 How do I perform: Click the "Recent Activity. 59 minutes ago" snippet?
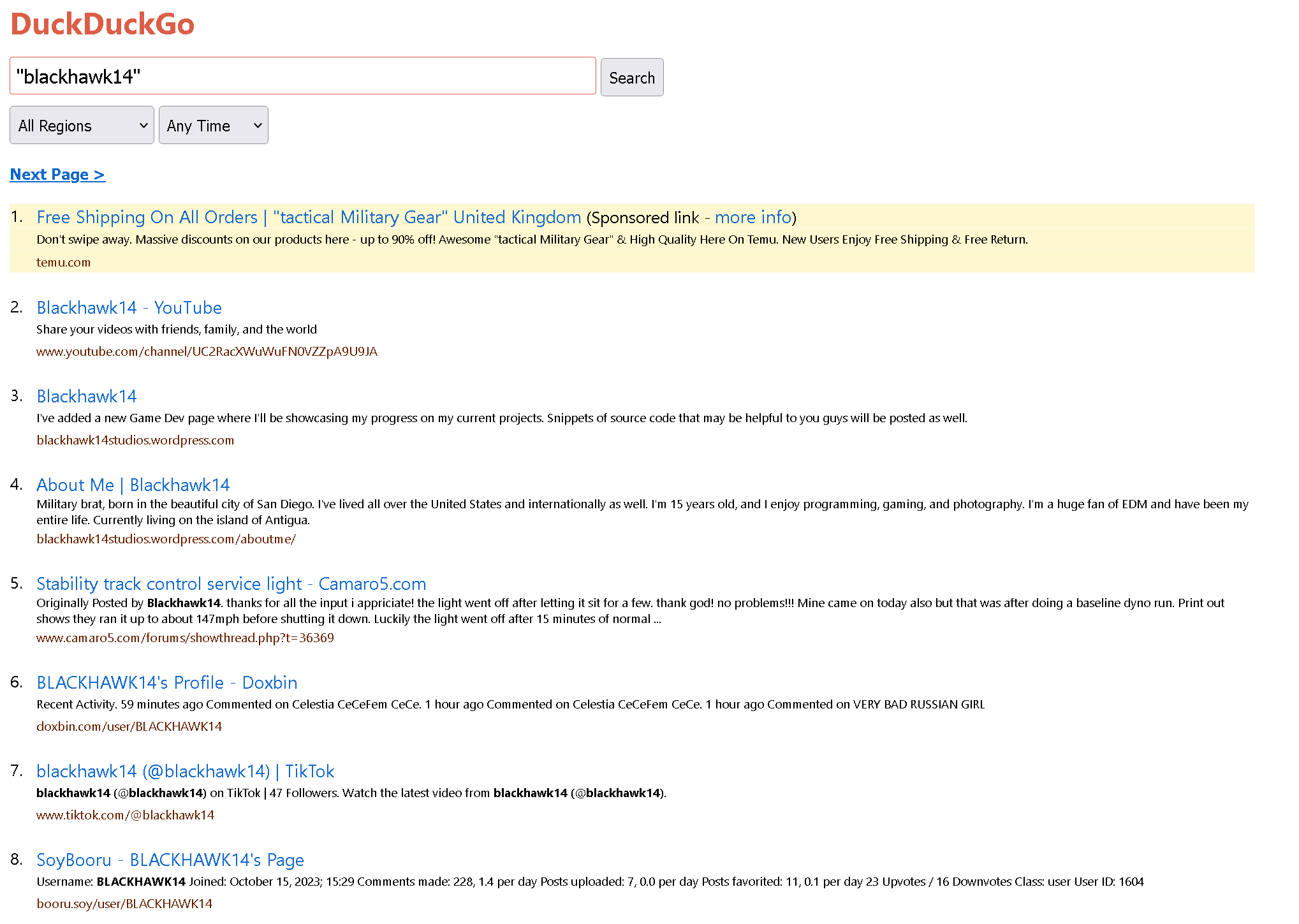[x=510, y=704]
